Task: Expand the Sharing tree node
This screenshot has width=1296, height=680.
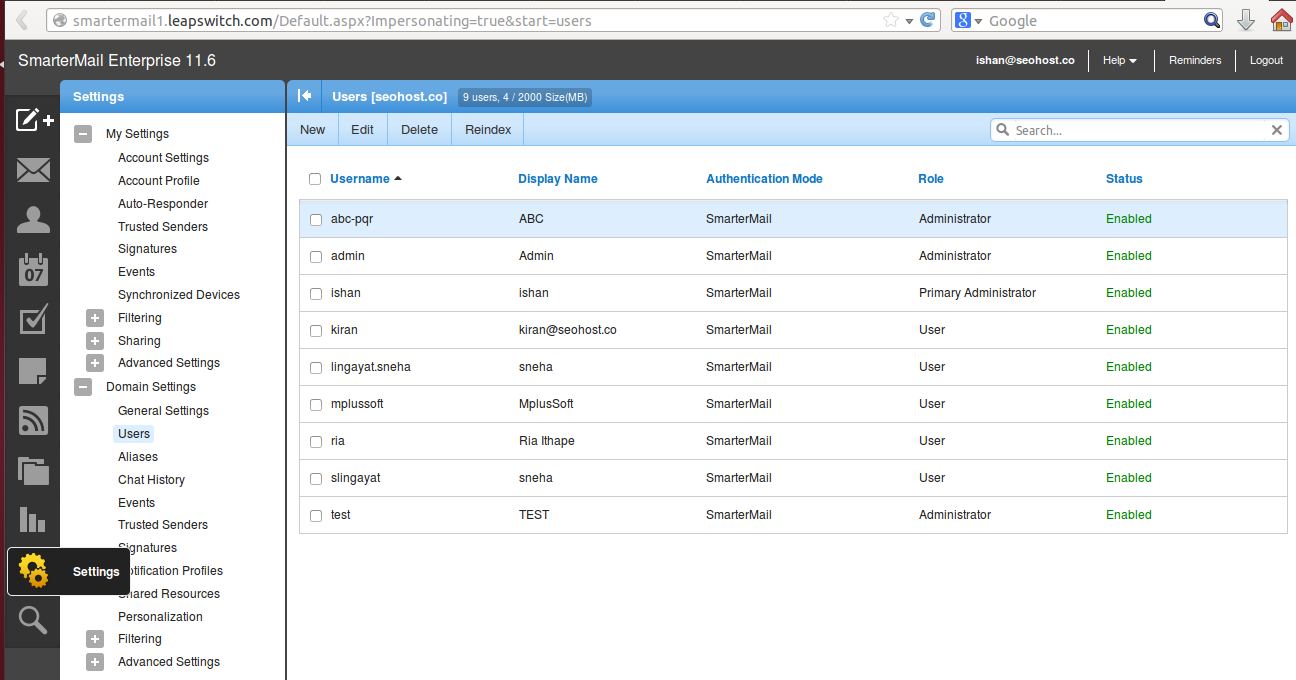Action: point(95,341)
